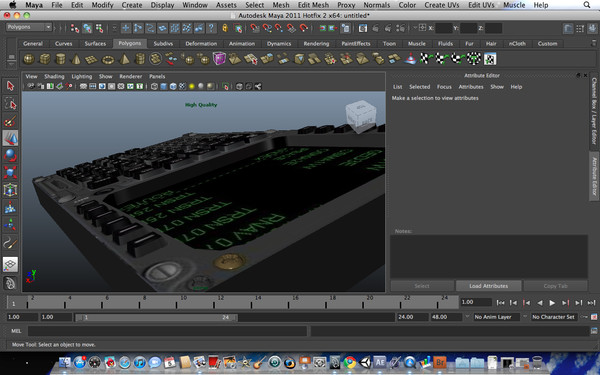Click the polygon sphere shelf icon
This screenshot has width=600, height=375.
pos(29,59)
